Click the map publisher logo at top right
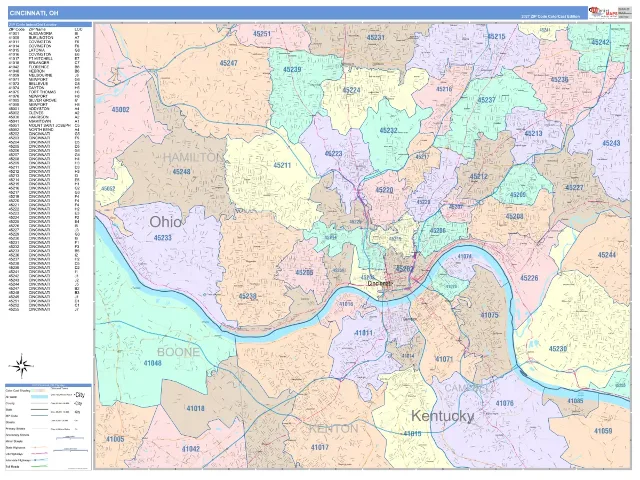The width and height of the screenshot is (640, 480). [602, 13]
